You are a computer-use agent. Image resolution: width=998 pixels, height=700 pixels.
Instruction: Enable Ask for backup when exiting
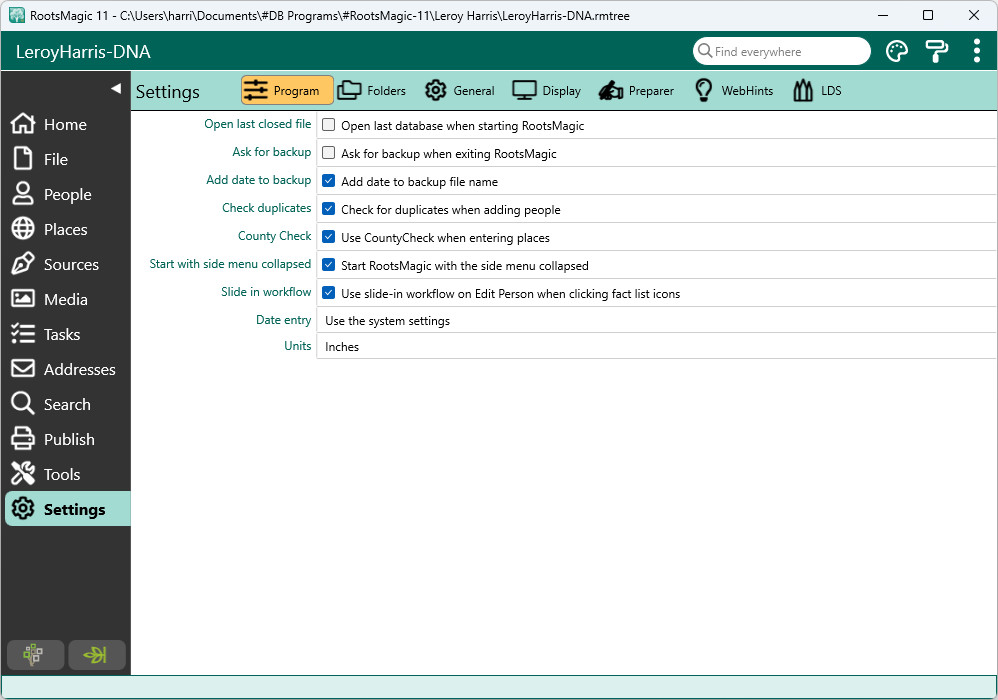pos(328,153)
